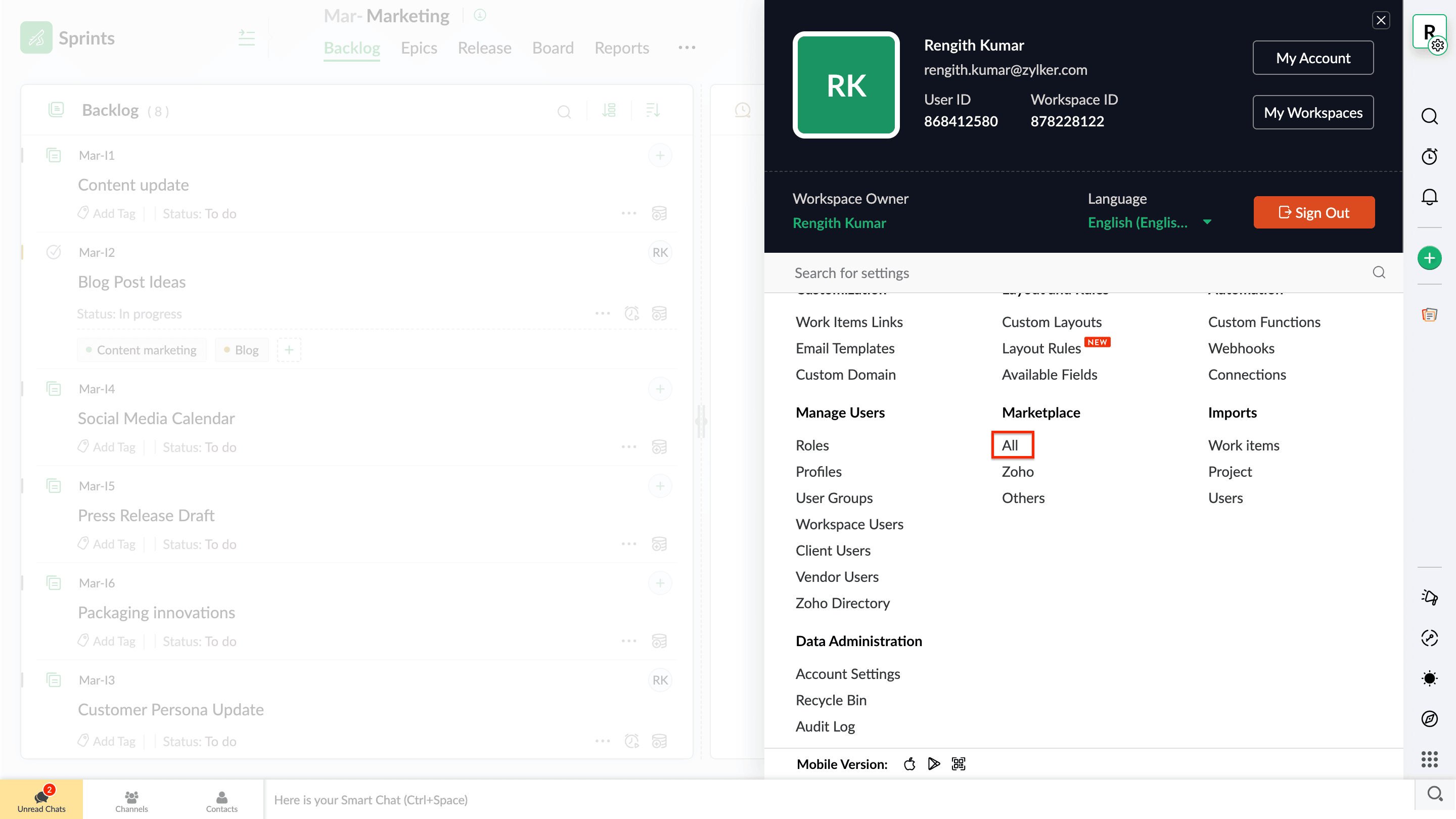Click the timer clock icon in right sidebar

[1429, 157]
